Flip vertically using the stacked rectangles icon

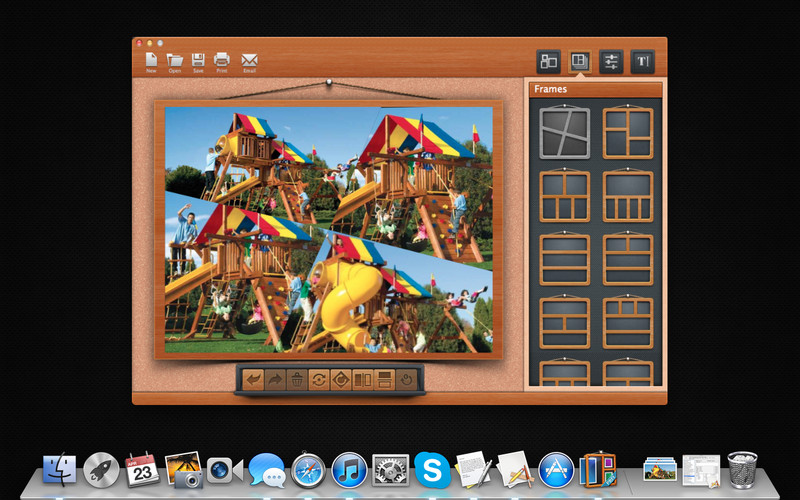point(385,380)
